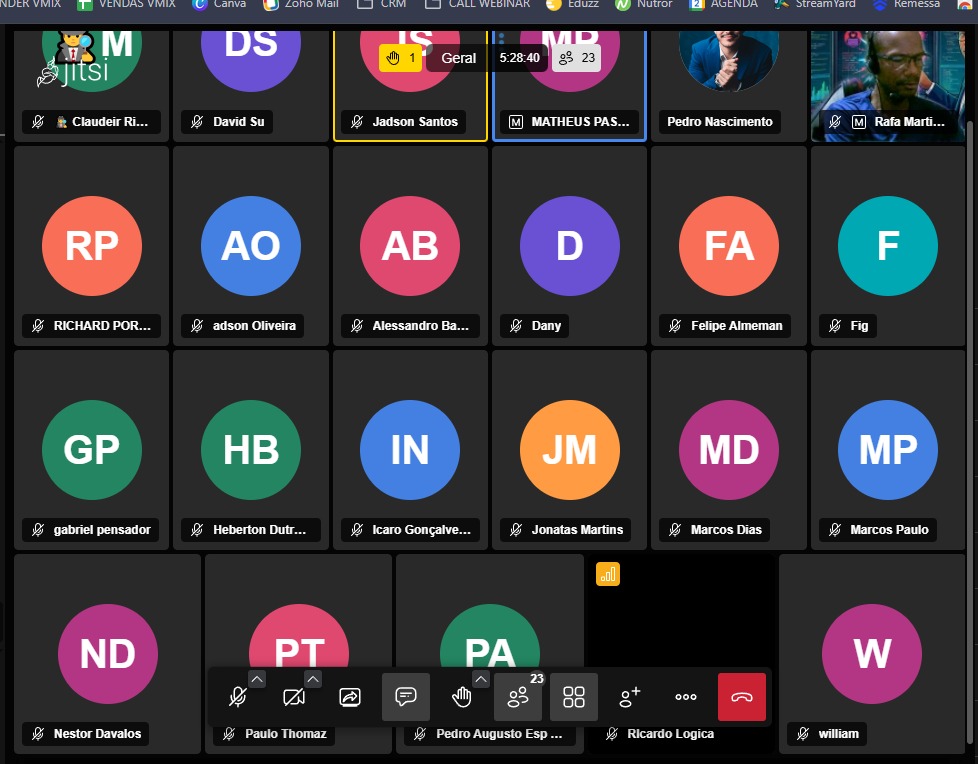Screen dimensions: 978x764
Task: Invite people to the meeting
Action: click(x=630, y=697)
